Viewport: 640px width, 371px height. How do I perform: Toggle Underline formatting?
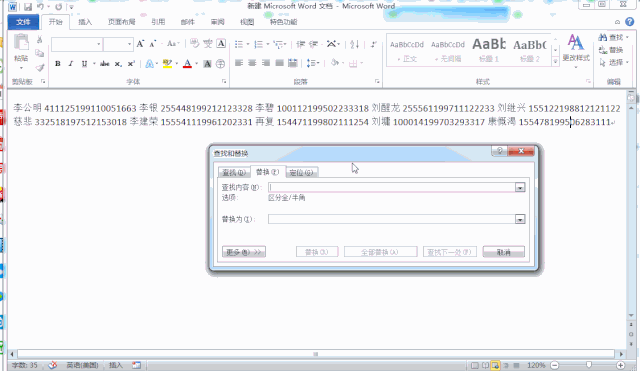[x=84, y=64]
